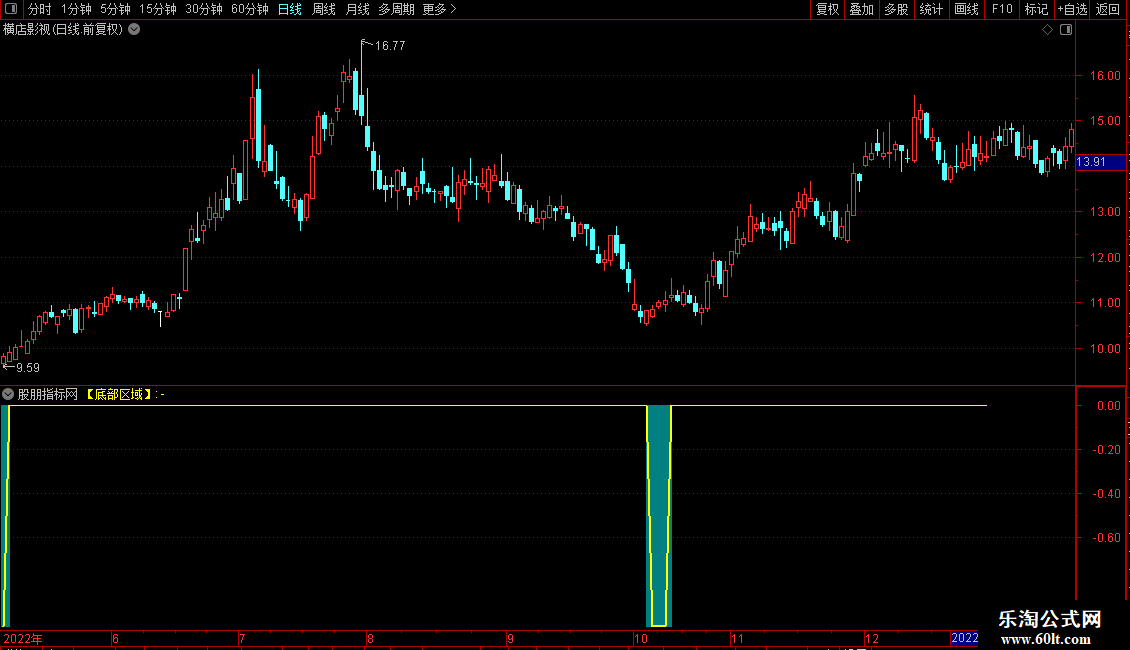Click the 统计 statistics button
Screen dimensions: 1130x650
tap(931, 9)
